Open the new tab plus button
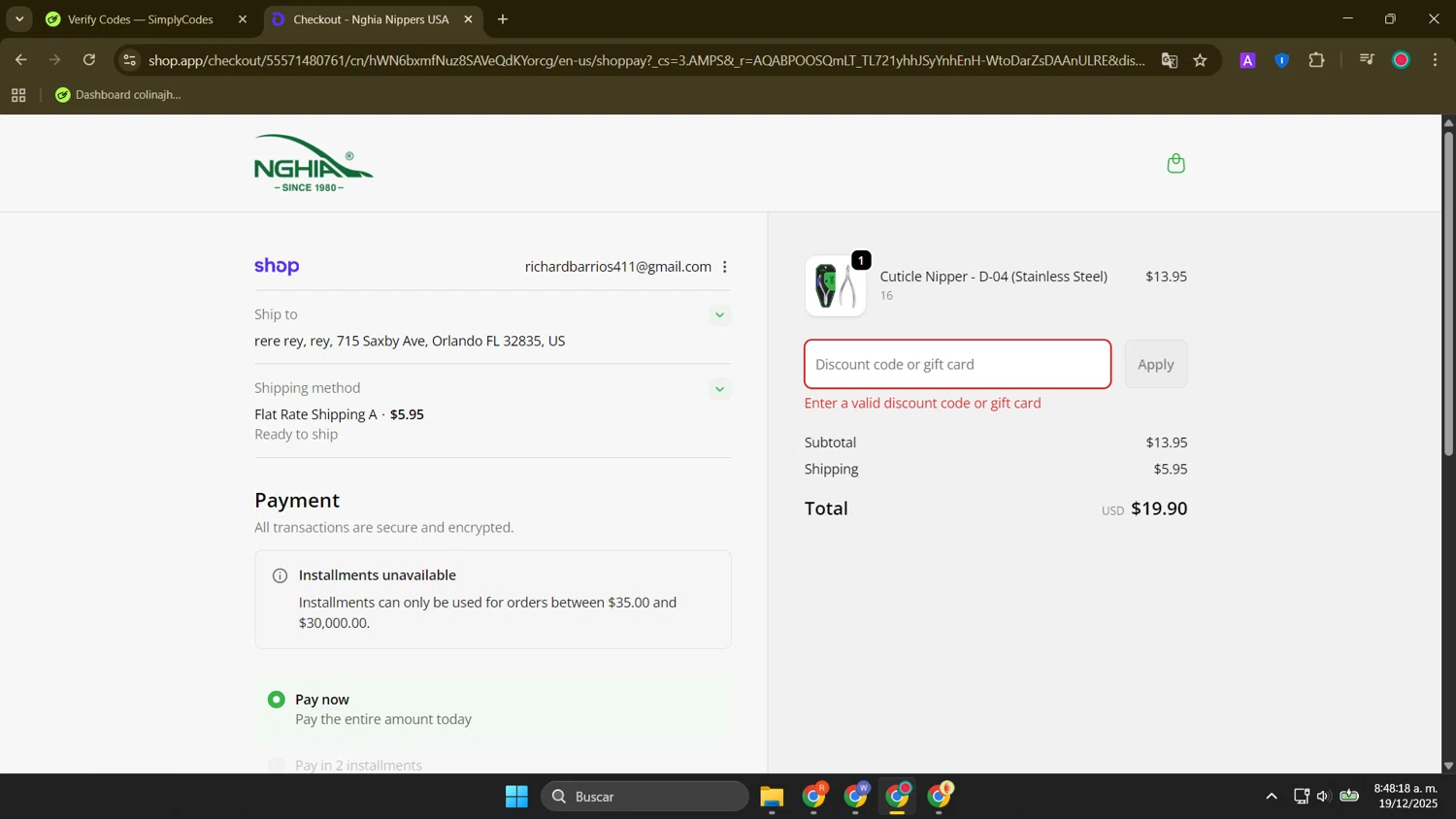This screenshot has width=1456, height=819. point(503,19)
